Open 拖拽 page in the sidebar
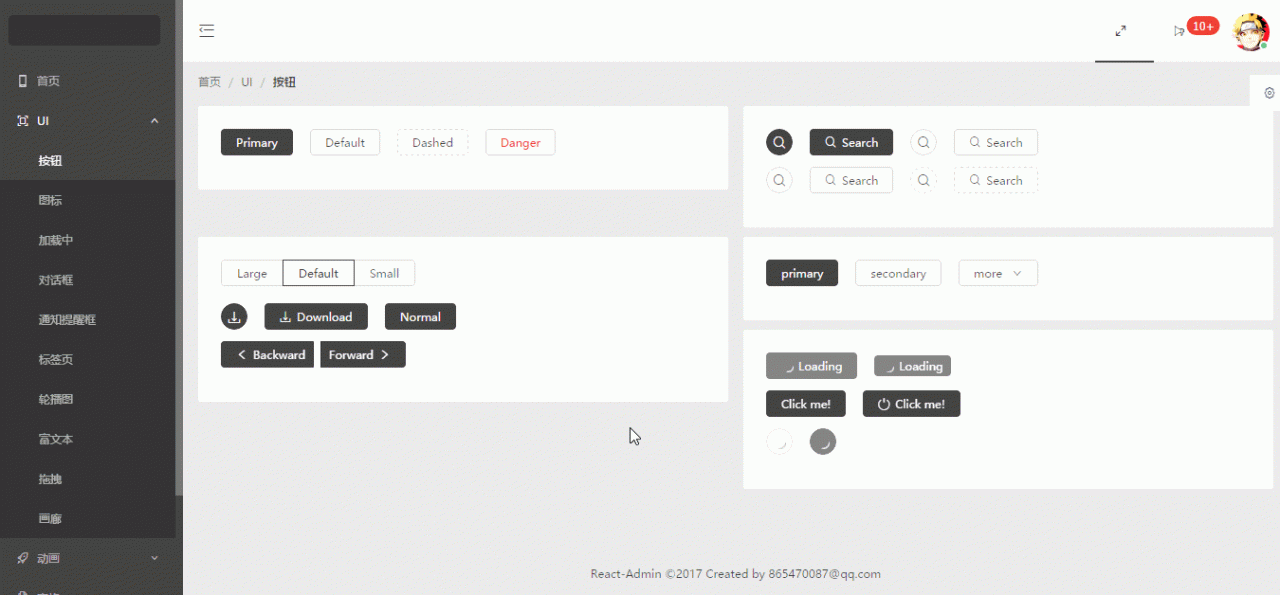 [x=87, y=479]
